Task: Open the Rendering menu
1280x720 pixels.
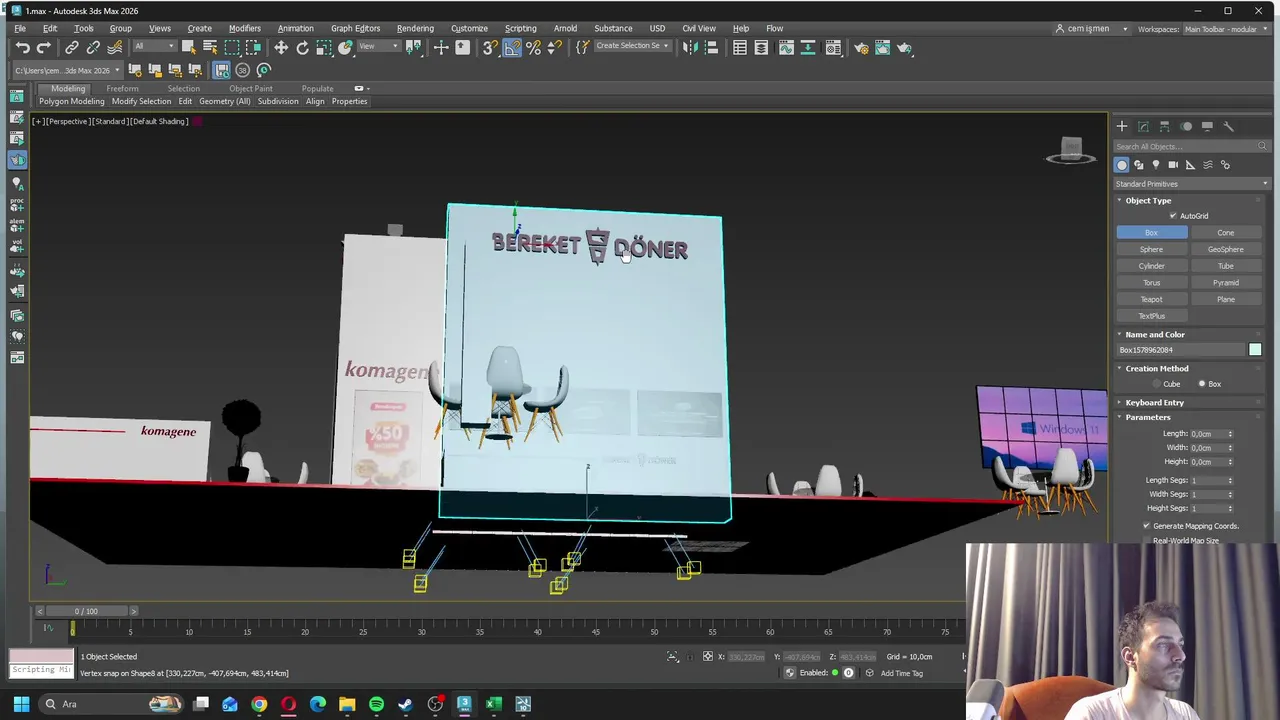Action: (415, 28)
